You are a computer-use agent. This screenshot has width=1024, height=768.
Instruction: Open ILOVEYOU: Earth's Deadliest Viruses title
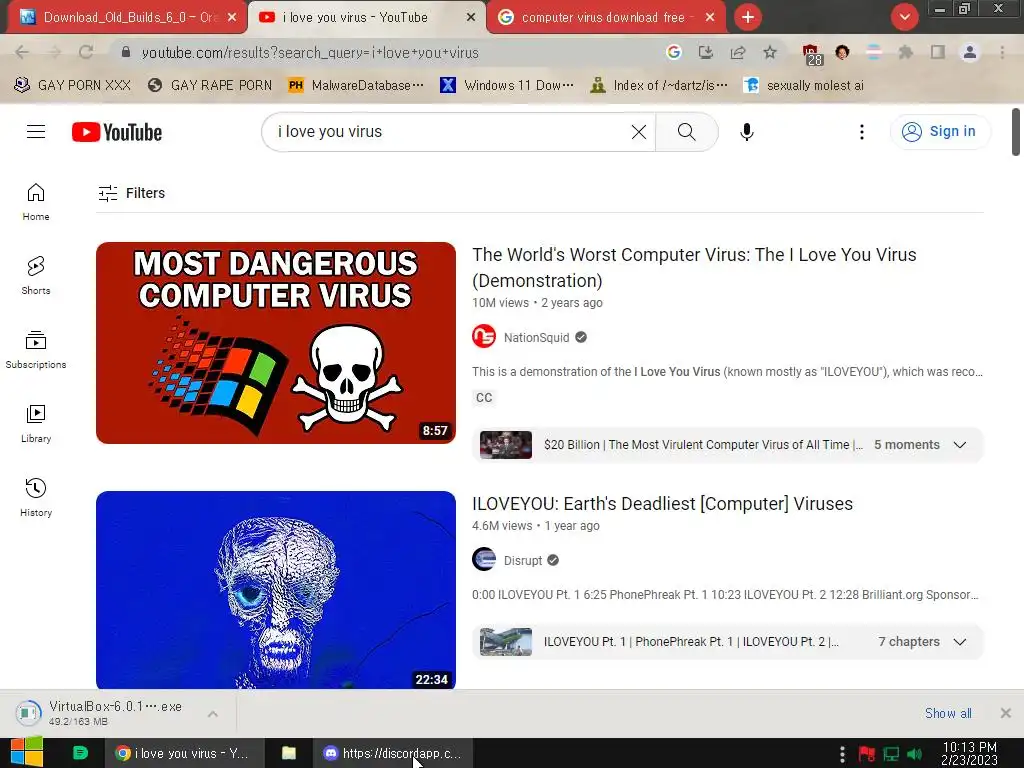(x=662, y=504)
